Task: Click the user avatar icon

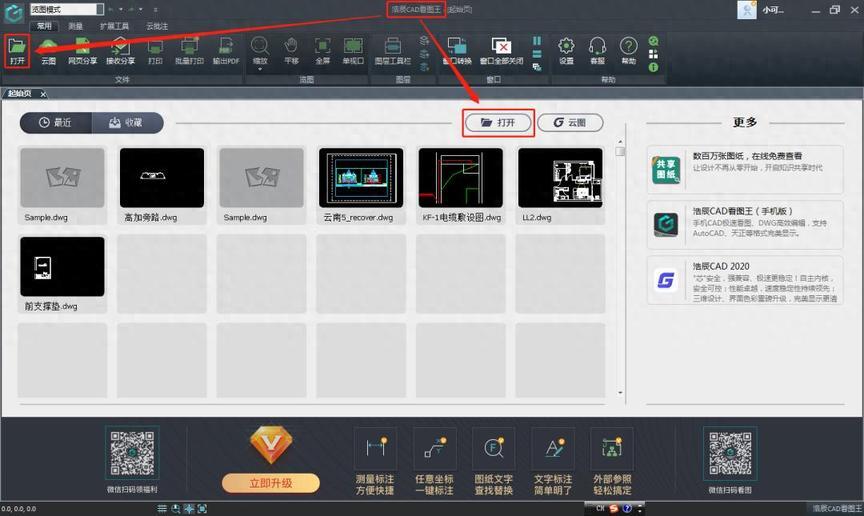Action: pyautogui.click(x=747, y=10)
